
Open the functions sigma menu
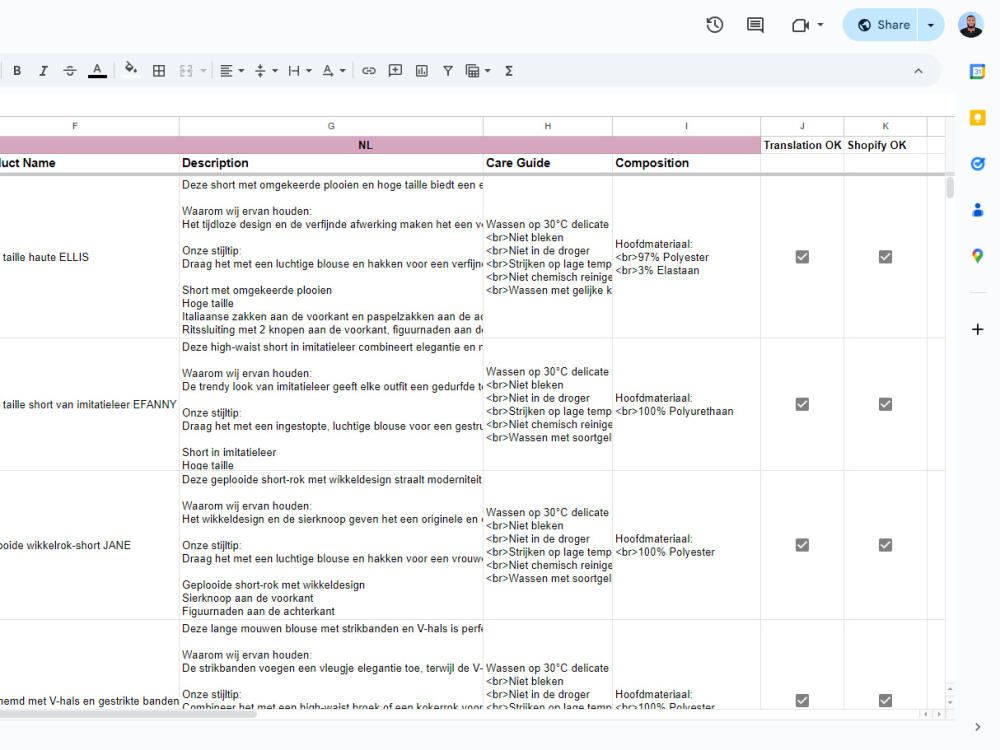(509, 71)
